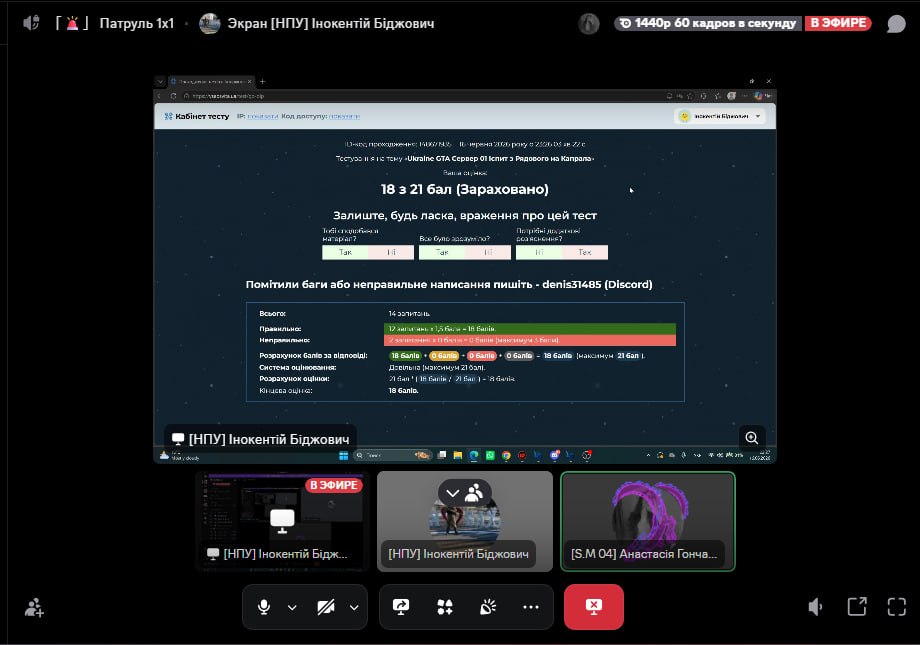
Task: Click the 18 з 21 бал result heading
Action: click(x=465, y=189)
